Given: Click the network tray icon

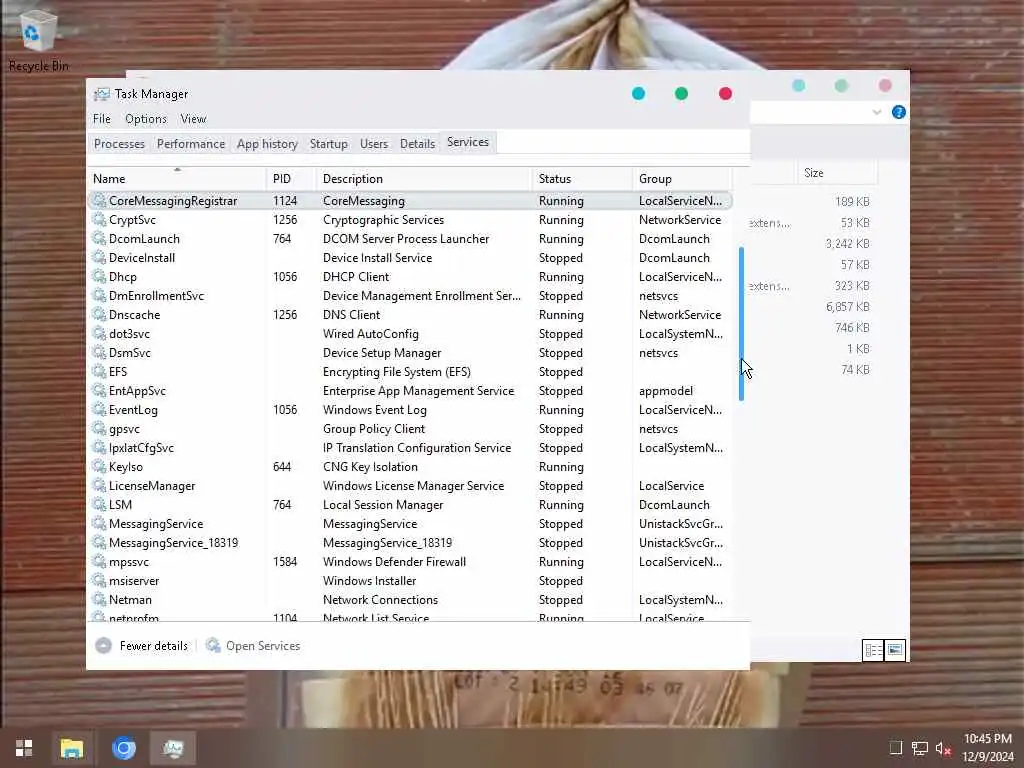Looking at the screenshot, I should (x=920, y=748).
